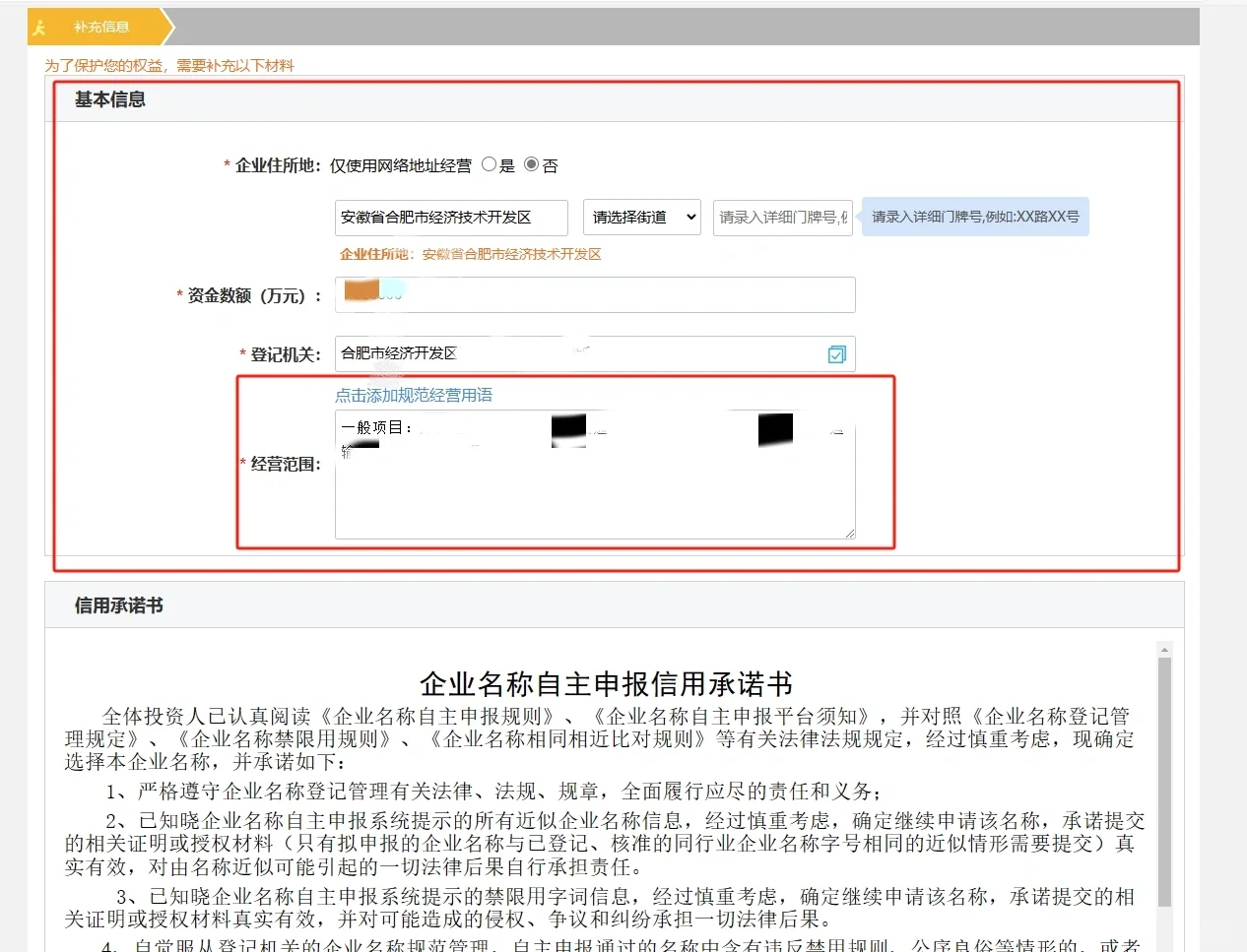Image resolution: width=1247 pixels, height=952 pixels.
Task: Click the running person icon in step header
Action: 39,28
